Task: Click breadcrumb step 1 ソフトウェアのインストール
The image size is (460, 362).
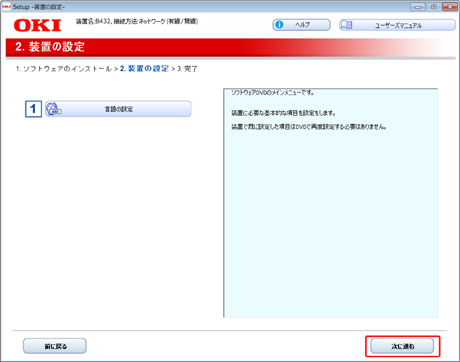Action: (64, 69)
